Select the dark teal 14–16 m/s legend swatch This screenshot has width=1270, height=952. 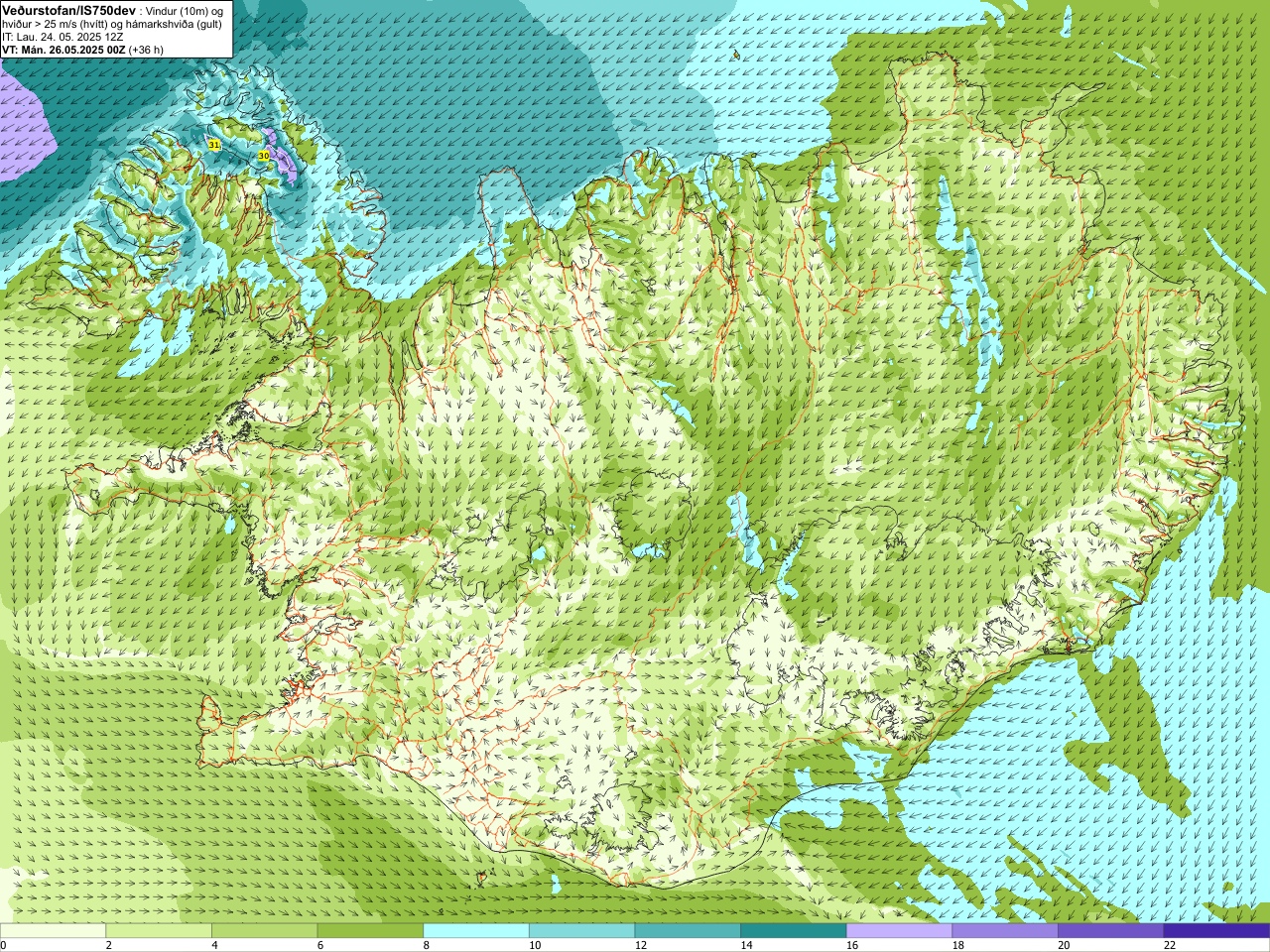(794, 931)
